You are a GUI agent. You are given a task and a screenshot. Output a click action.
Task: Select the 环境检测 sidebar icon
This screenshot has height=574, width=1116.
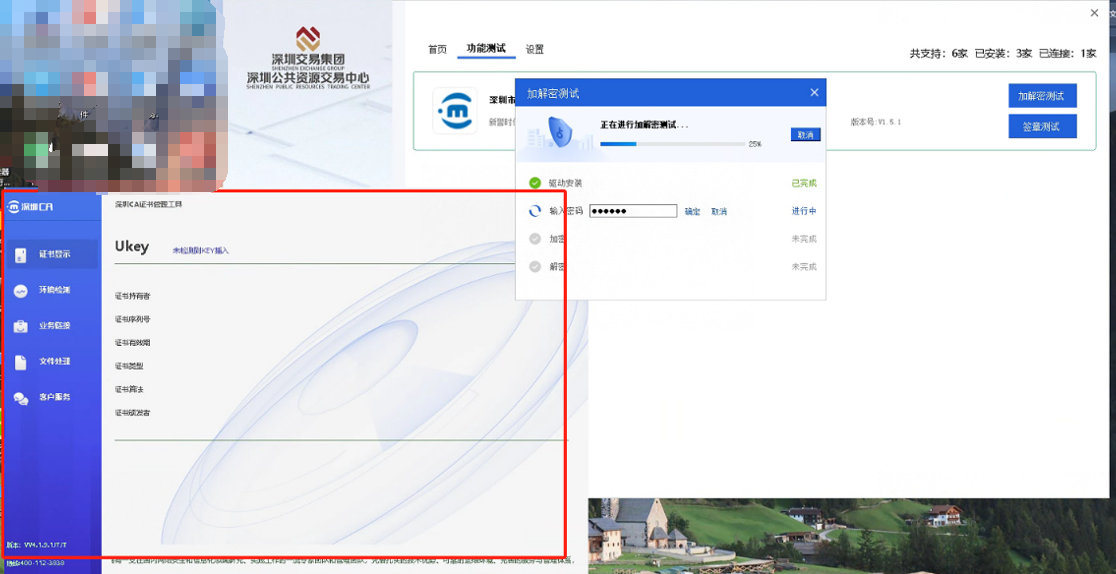pos(21,291)
